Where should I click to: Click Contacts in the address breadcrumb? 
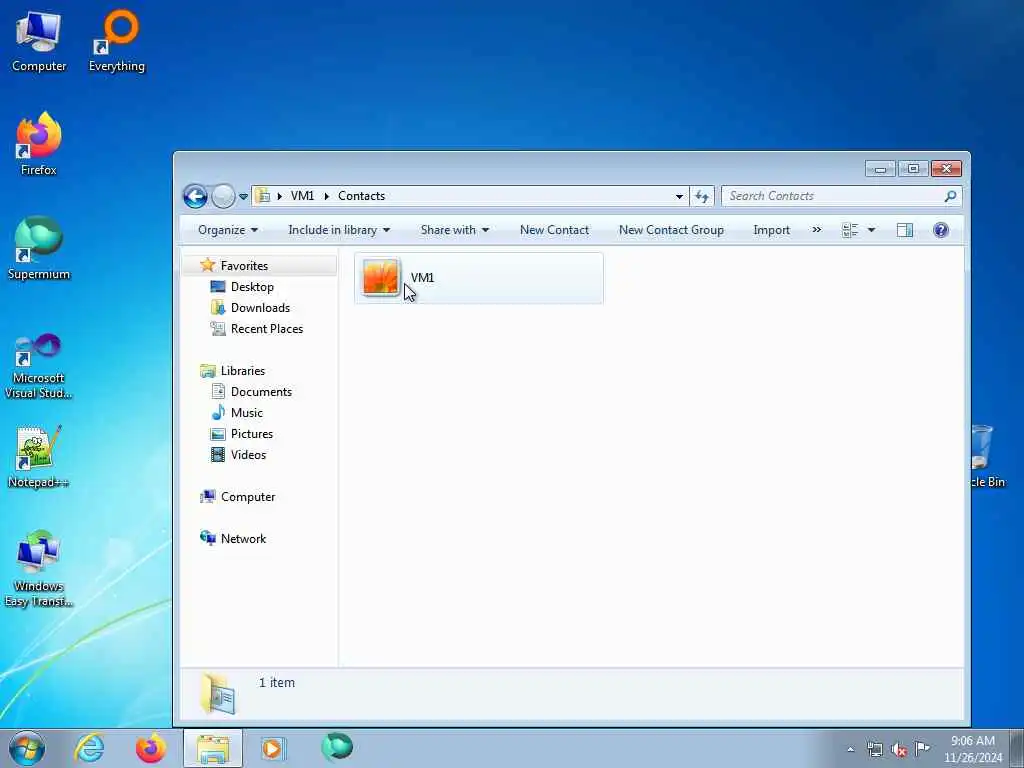[361, 196]
